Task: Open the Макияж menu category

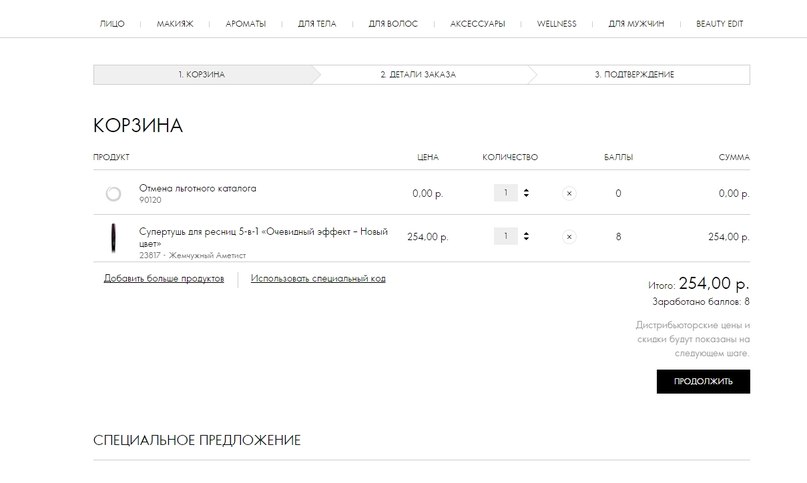Action: pyautogui.click(x=175, y=24)
